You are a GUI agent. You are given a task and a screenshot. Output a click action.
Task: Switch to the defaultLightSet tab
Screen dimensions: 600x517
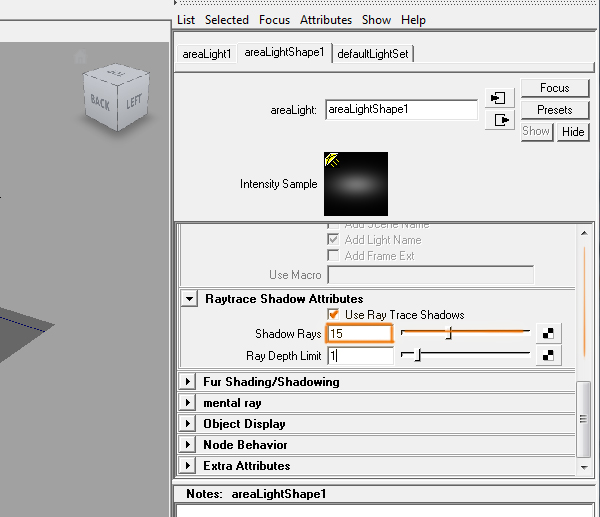coord(373,54)
